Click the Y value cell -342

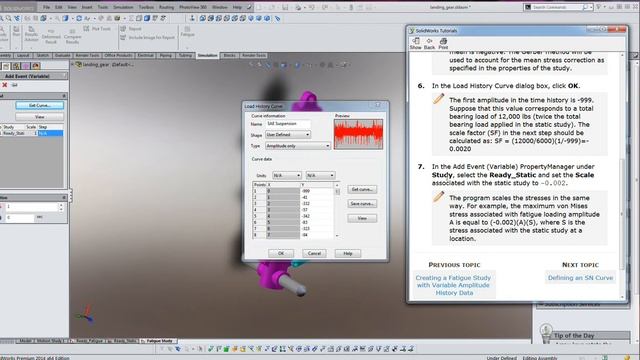316,216
